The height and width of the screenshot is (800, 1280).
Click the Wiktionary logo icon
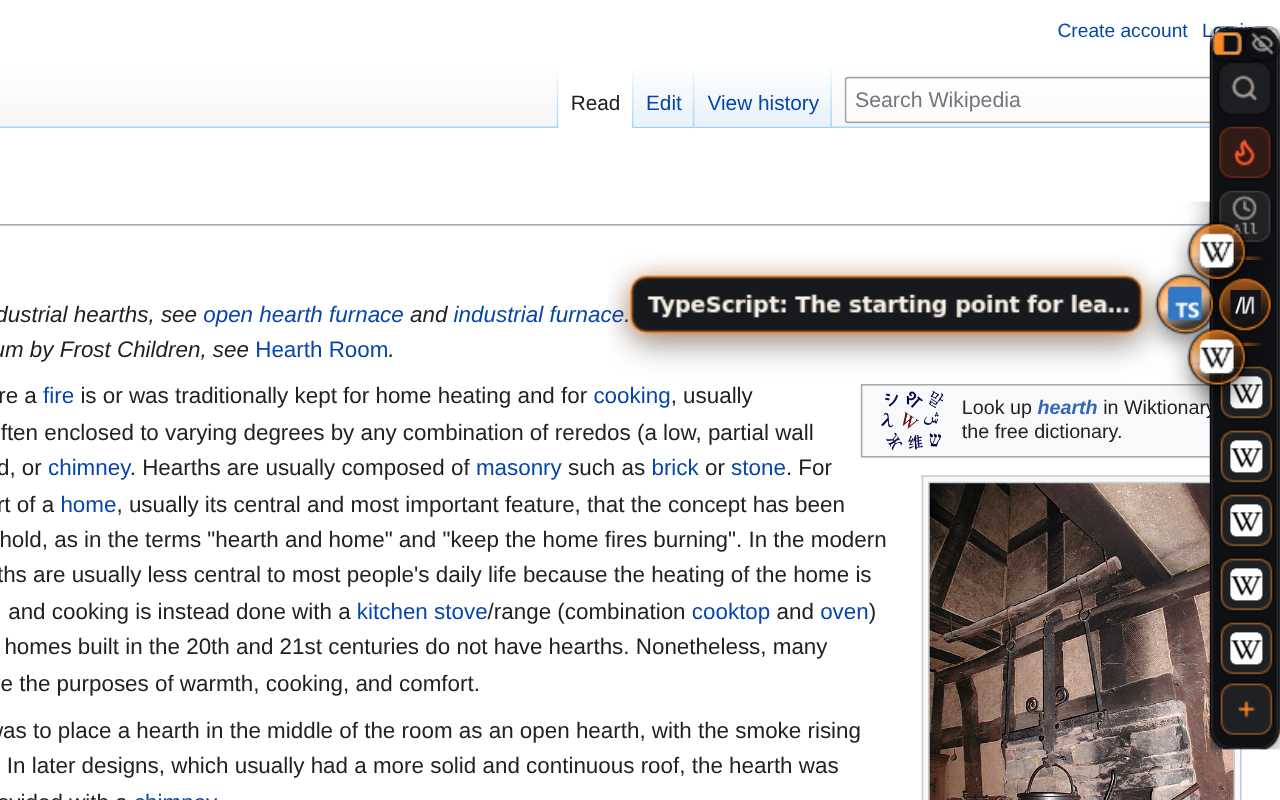click(x=912, y=420)
